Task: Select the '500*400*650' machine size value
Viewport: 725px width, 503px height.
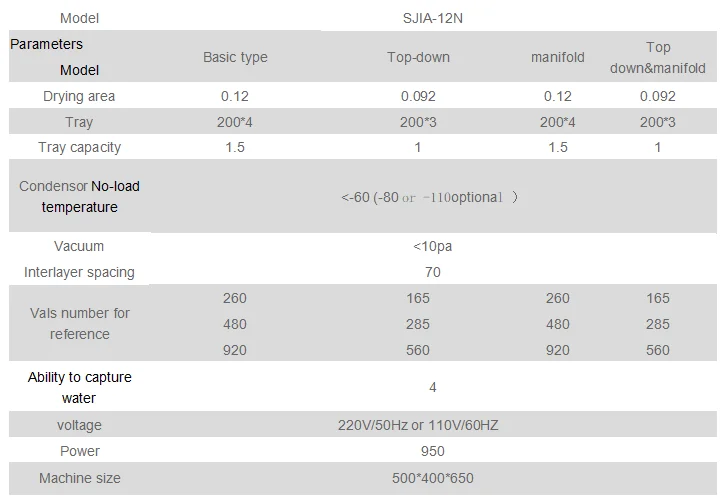Action: [x=432, y=478]
